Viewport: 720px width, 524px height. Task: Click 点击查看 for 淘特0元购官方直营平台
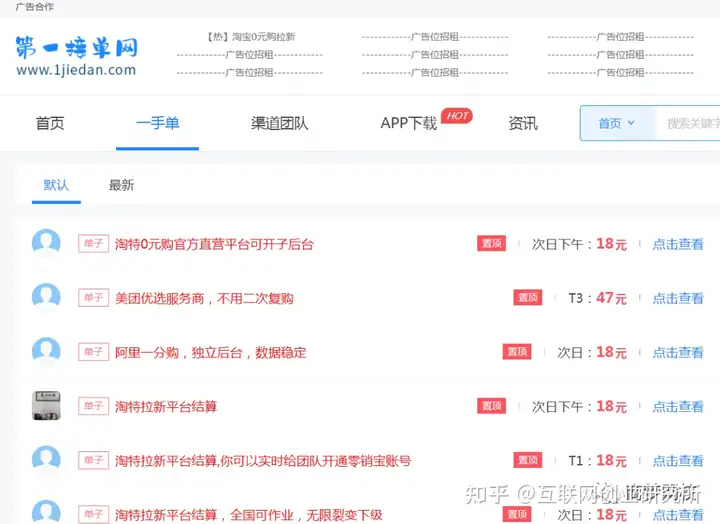pyautogui.click(x=678, y=244)
